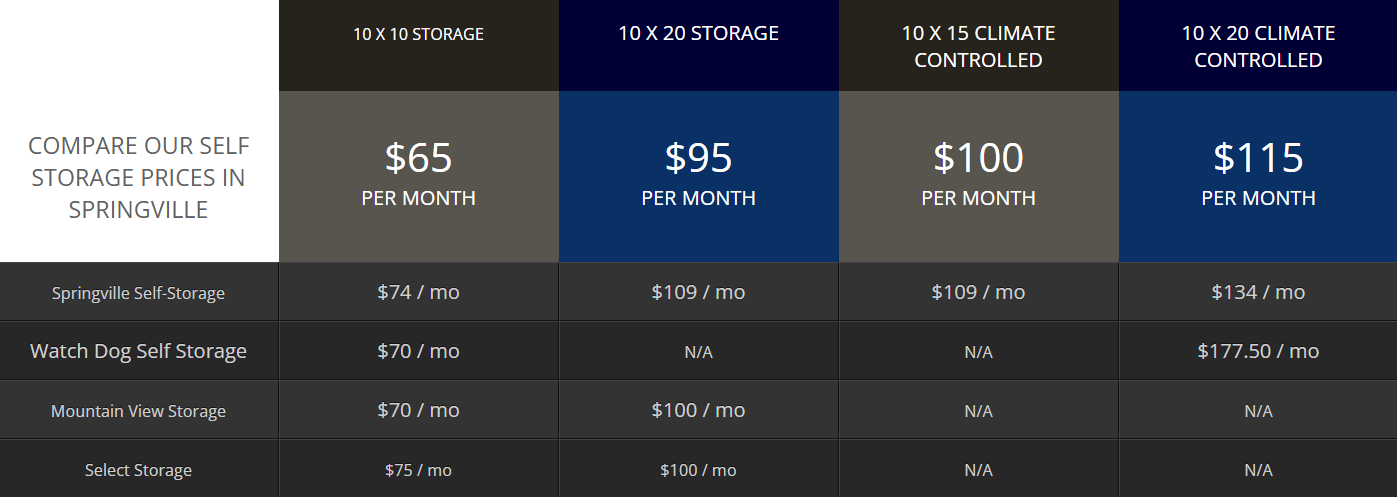Click the 10 X 10 Storage column header
The image size is (1397, 497).
tap(418, 34)
